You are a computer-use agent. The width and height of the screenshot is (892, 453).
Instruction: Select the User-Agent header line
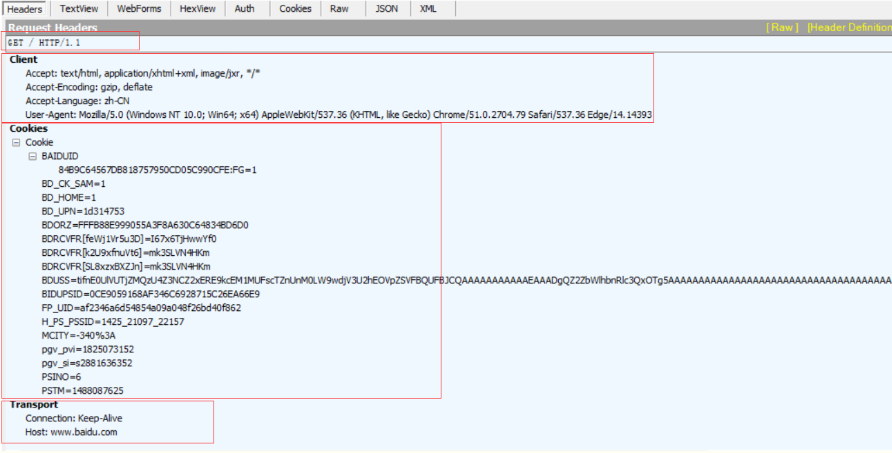338,114
